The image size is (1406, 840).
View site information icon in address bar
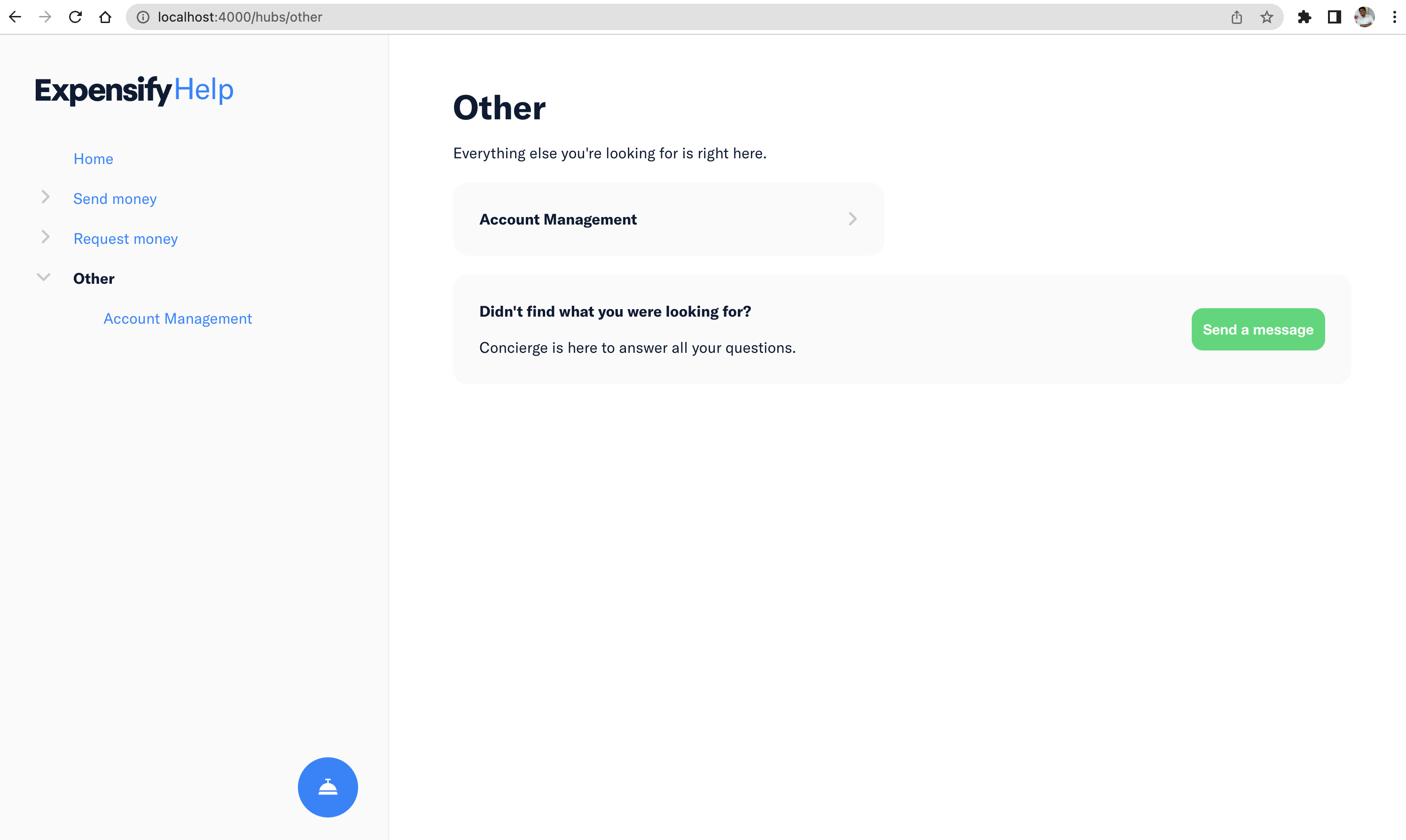[x=143, y=17]
